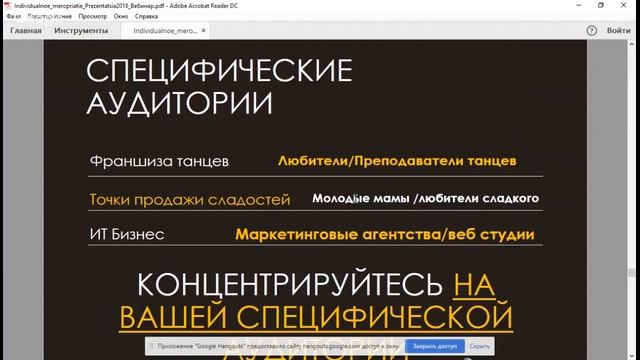Click the scrollbar up arrow
640x360 pixels.
tap(632, 44)
